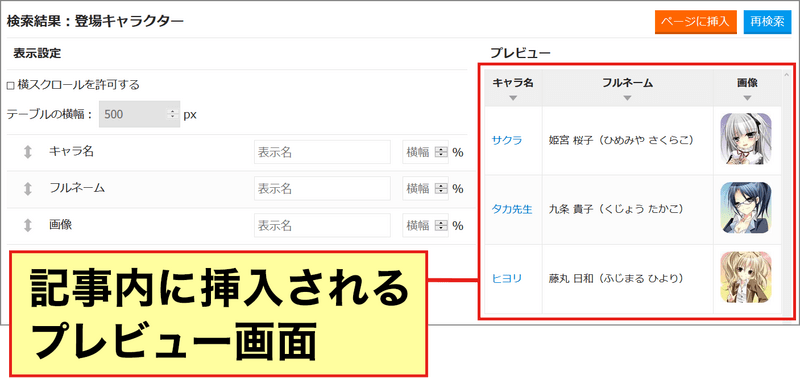Click the 表示名 field for 画像 row

(x=322, y=225)
